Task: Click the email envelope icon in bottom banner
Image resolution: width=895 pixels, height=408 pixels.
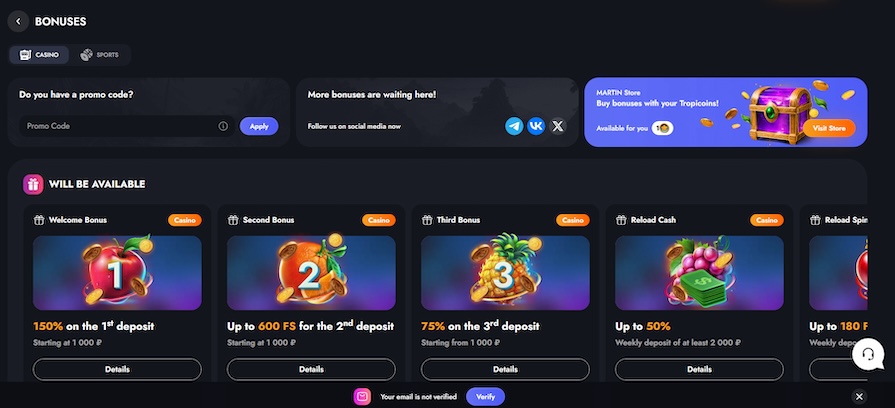Action: point(362,397)
